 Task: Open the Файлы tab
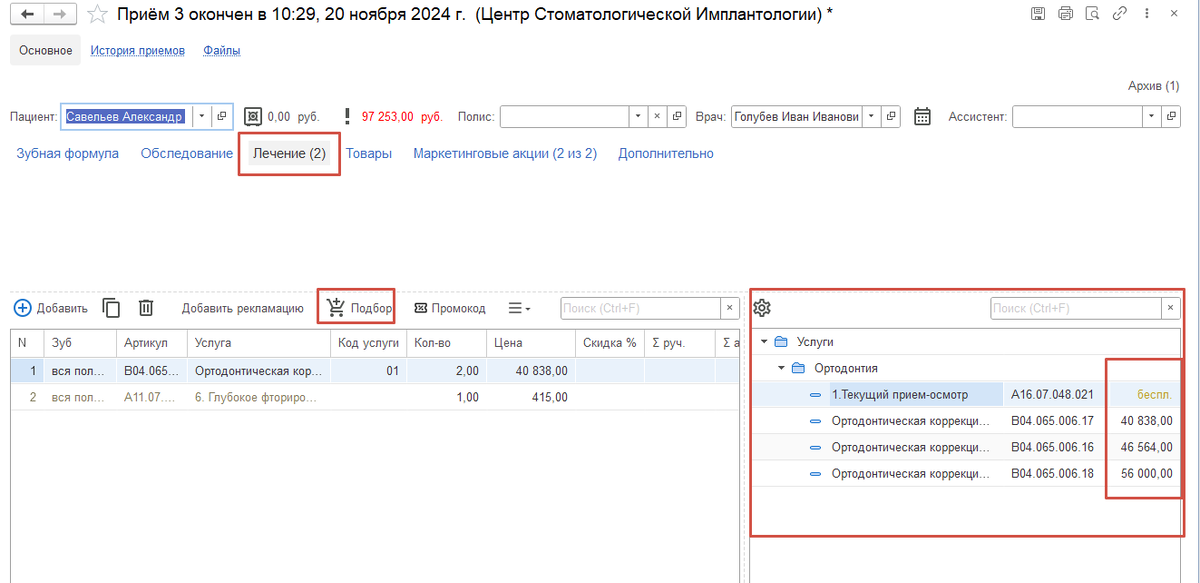click(x=221, y=50)
